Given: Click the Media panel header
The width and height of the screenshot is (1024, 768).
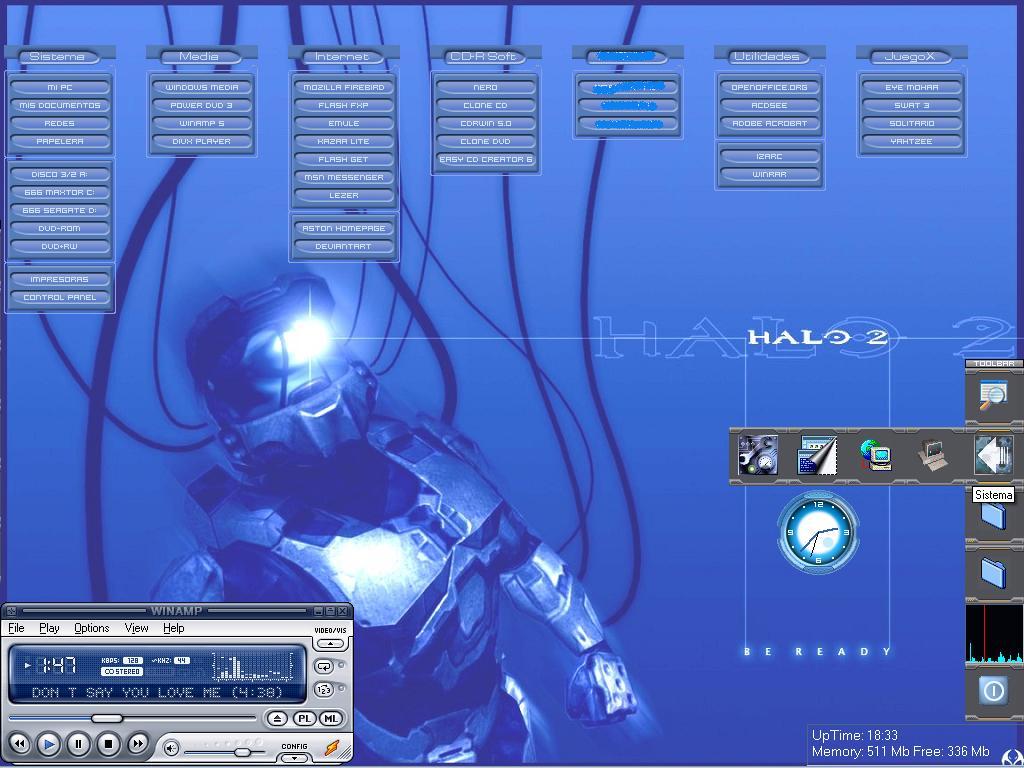Looking at the screenshot, I should 199,57.
